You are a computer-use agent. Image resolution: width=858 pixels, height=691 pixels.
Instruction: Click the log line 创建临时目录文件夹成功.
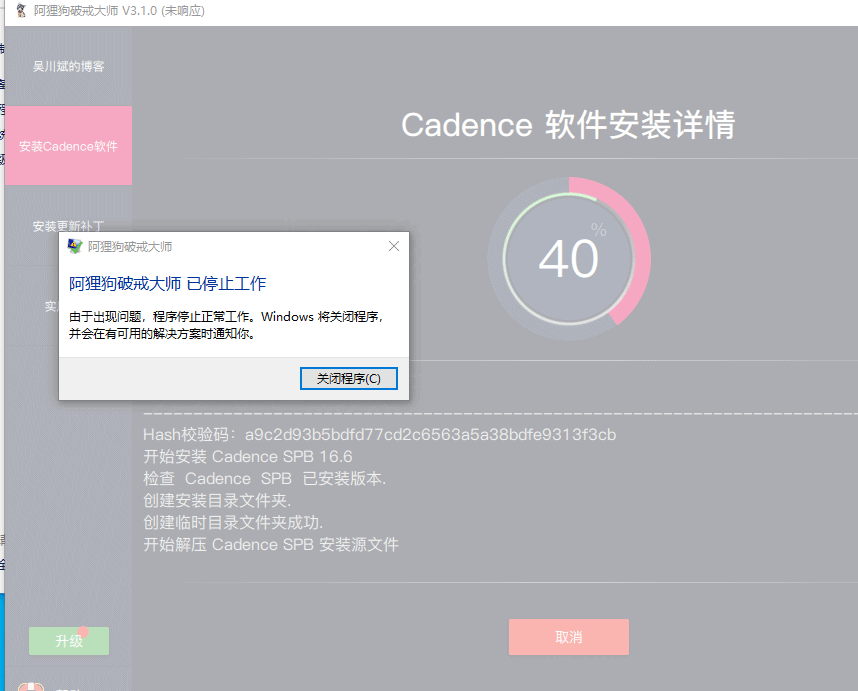[233, 522]
